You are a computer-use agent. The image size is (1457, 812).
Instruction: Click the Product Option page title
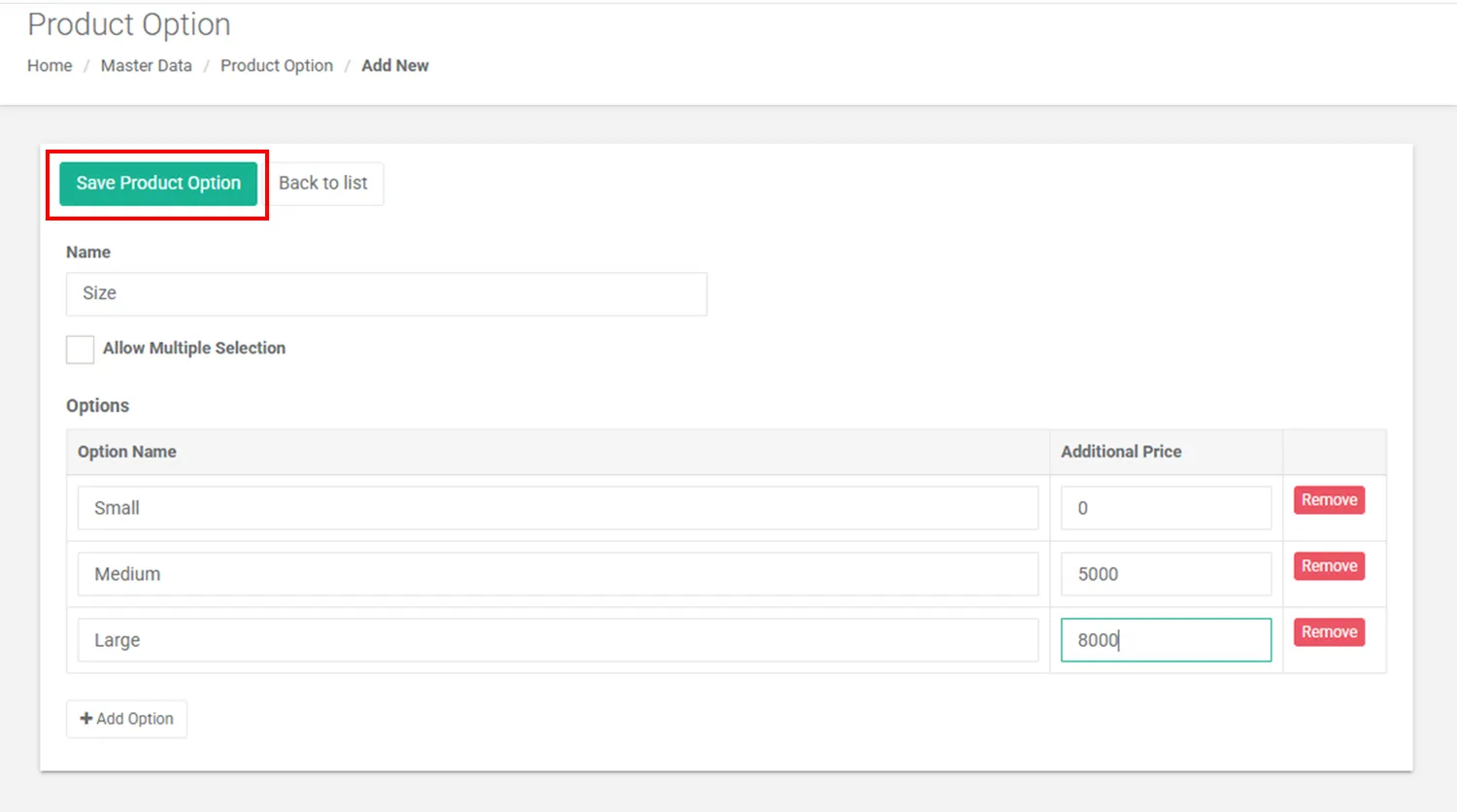[x=129, y=24]
